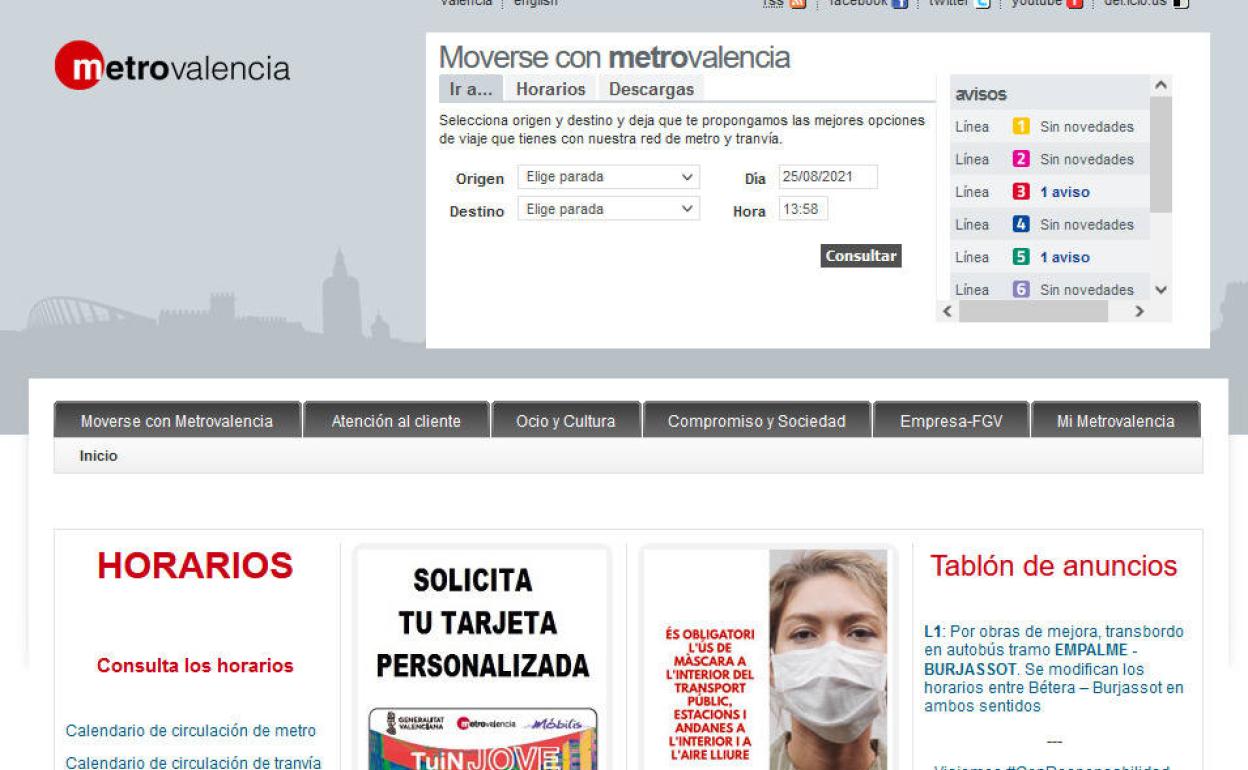Click the avisos scroll left arrow
This screenshot has height=770, width=1248.
pyautogui.click(x=948, y=311)
